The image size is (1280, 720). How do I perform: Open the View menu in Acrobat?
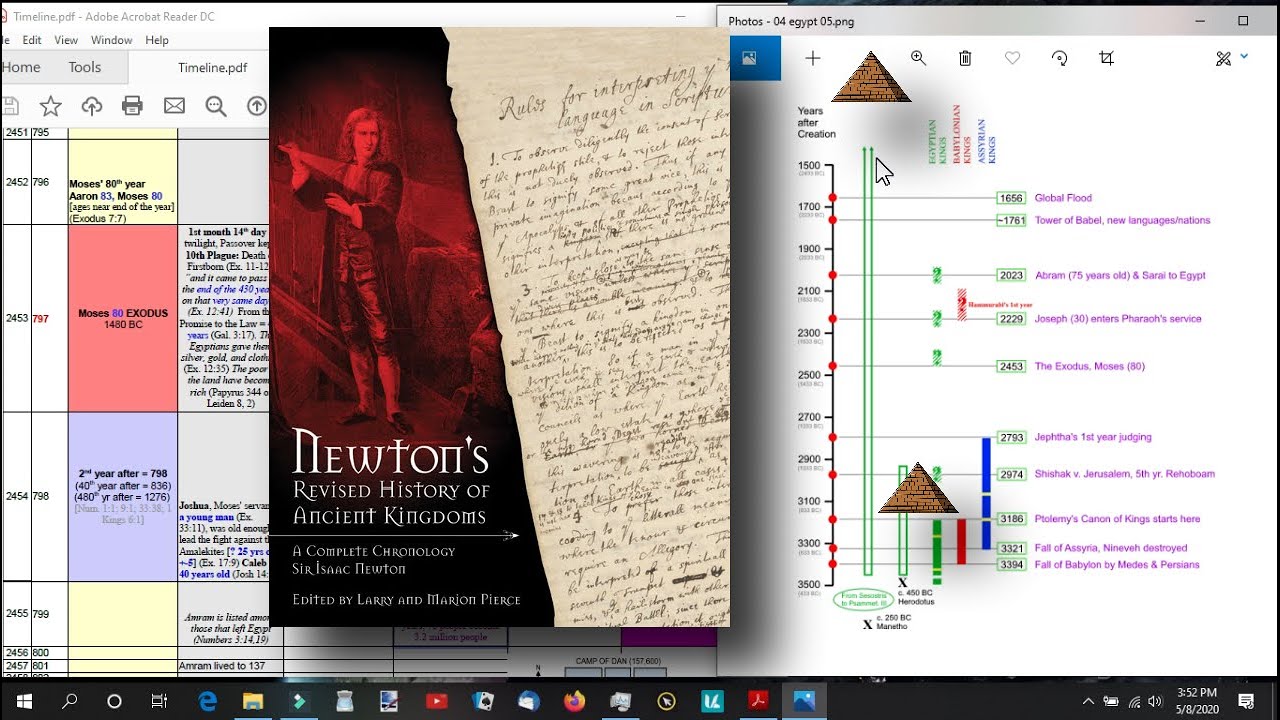coord(66,40)
